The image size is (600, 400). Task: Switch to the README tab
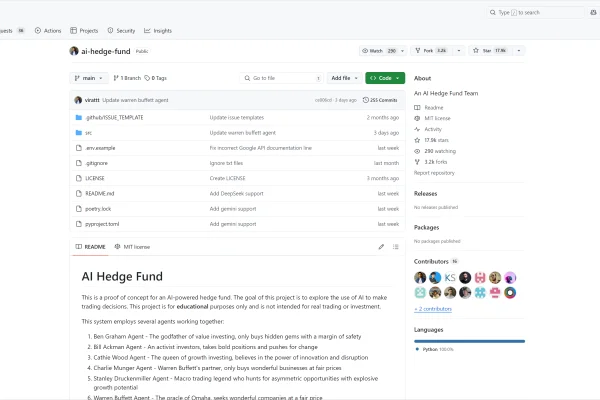coord(90,247)
